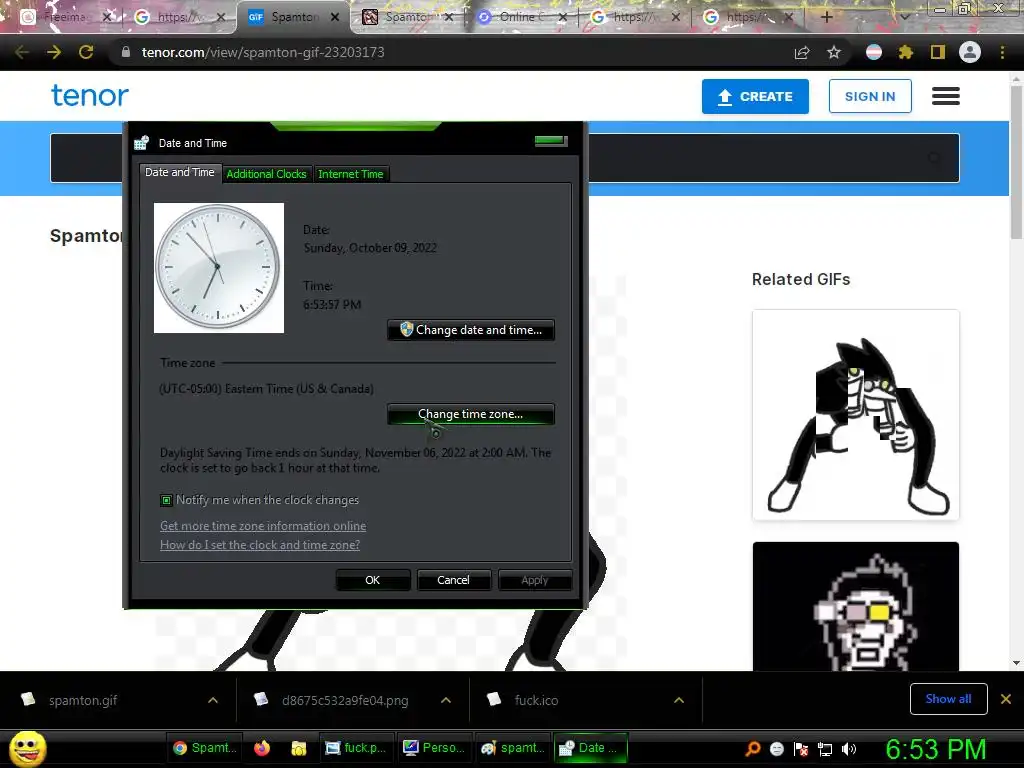Cancel the Date and Time dialog
The image size is (1024, 768).
point(453,580)
